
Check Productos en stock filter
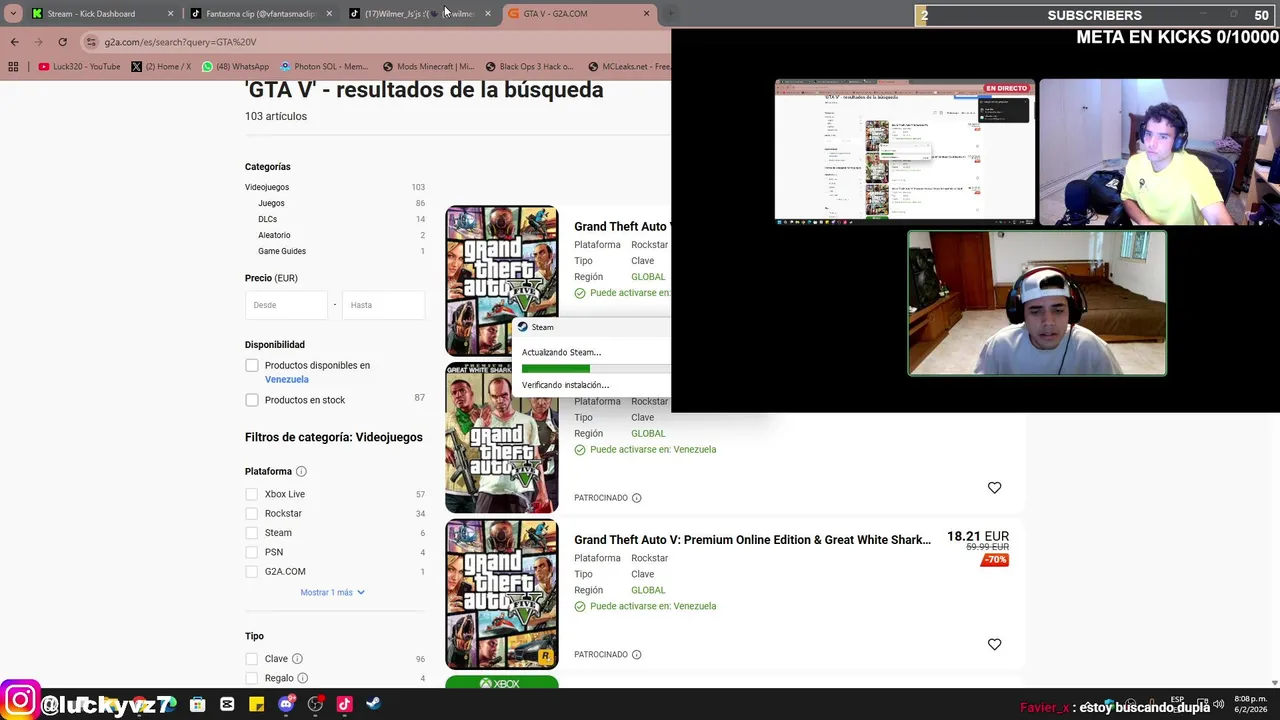252,400
